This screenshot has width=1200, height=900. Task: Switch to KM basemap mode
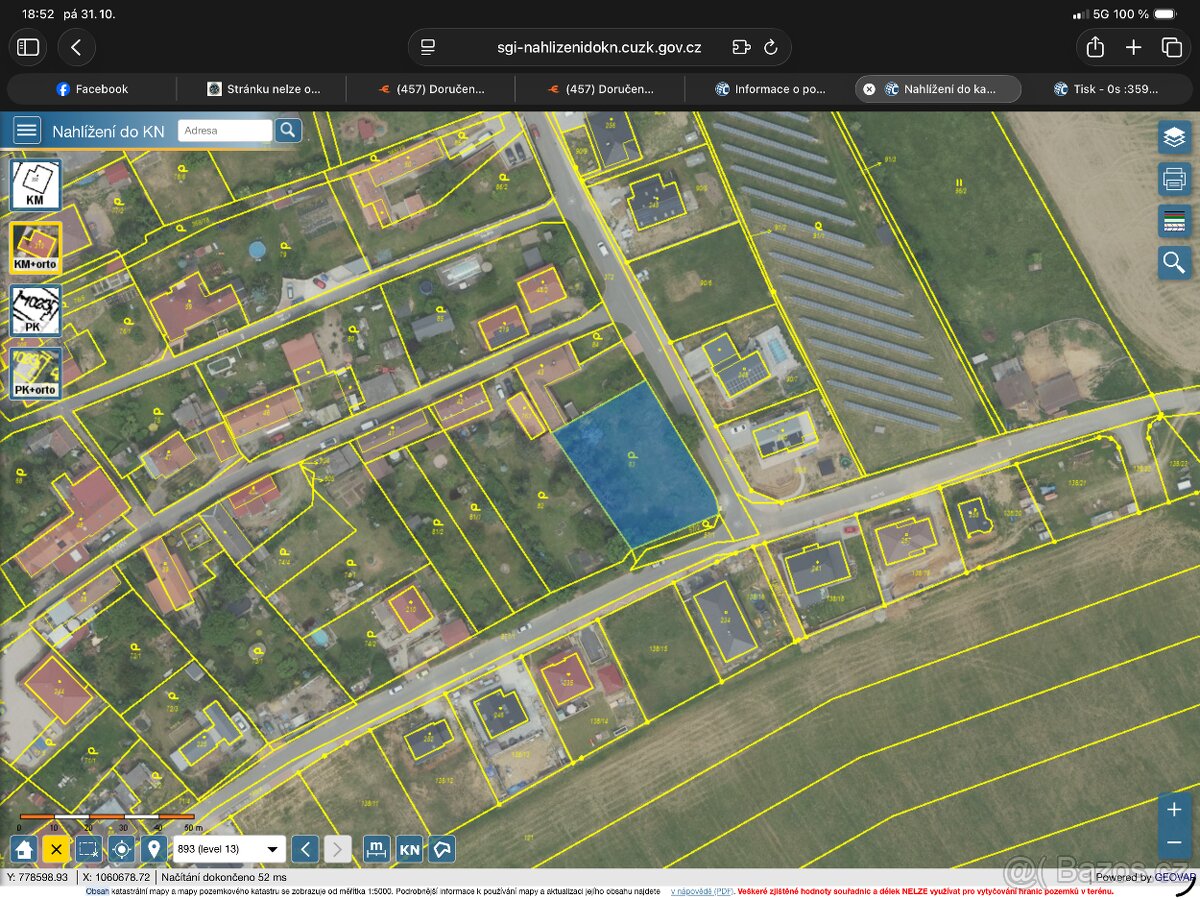(35, 185)
